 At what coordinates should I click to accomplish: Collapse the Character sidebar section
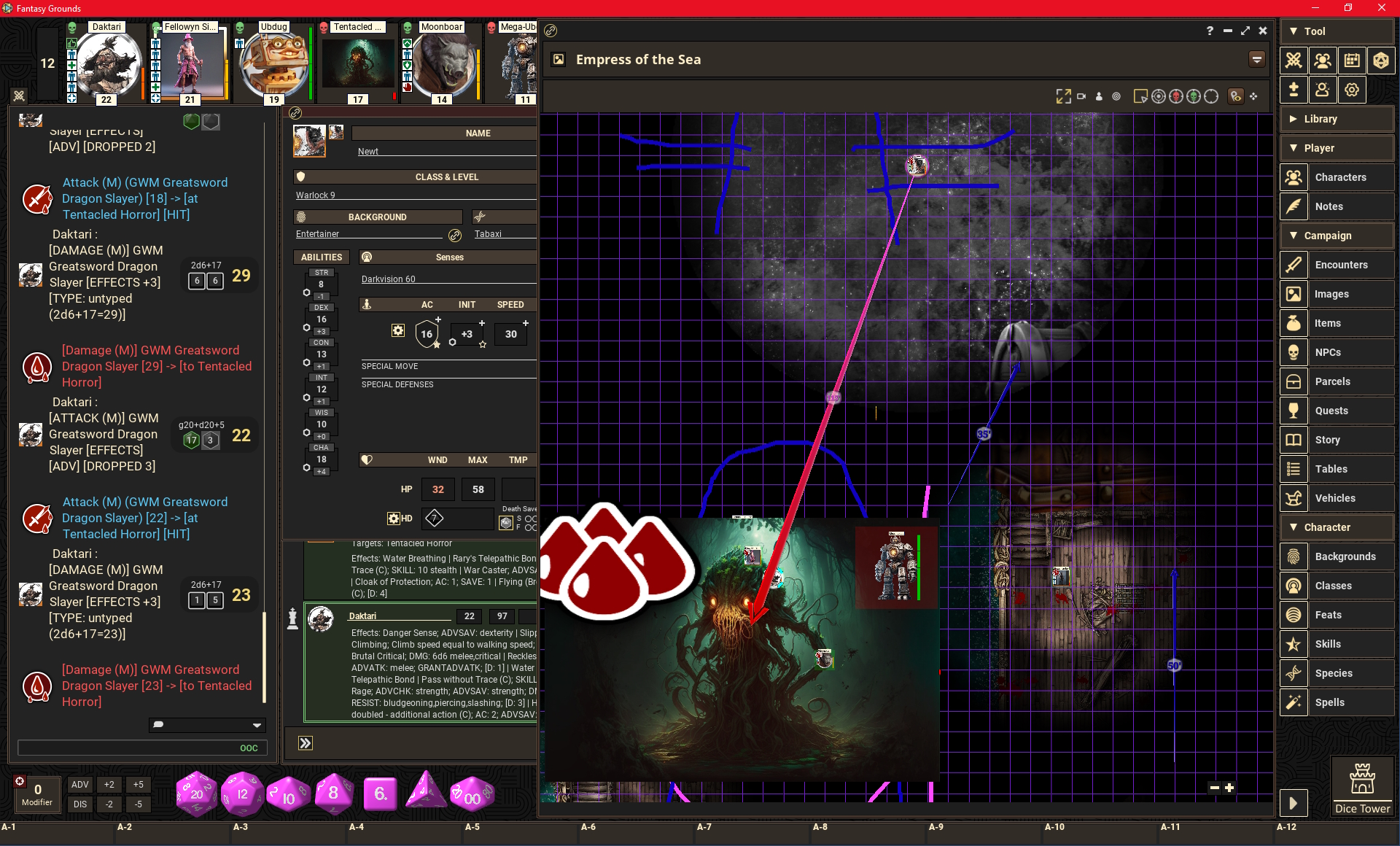[x=1337, y=527]
